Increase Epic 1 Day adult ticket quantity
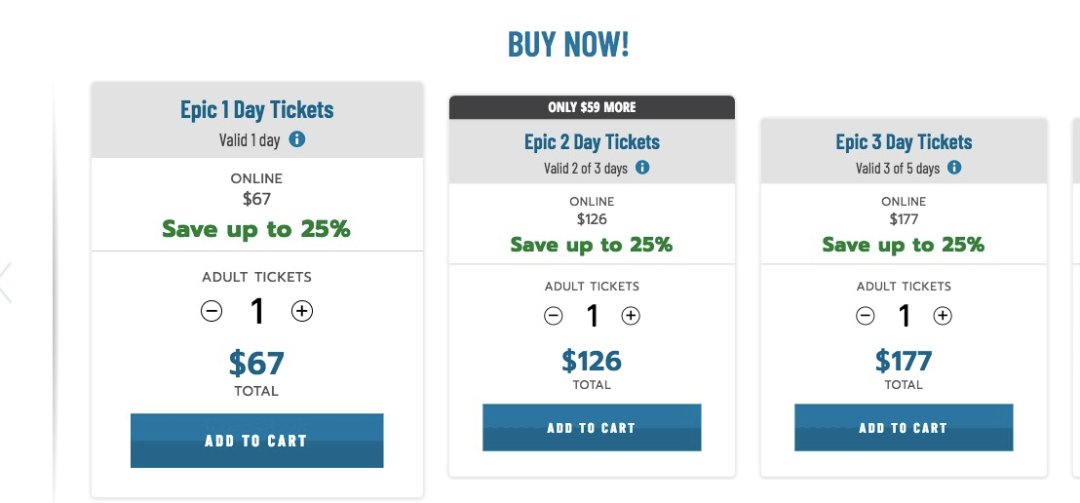 302,311
